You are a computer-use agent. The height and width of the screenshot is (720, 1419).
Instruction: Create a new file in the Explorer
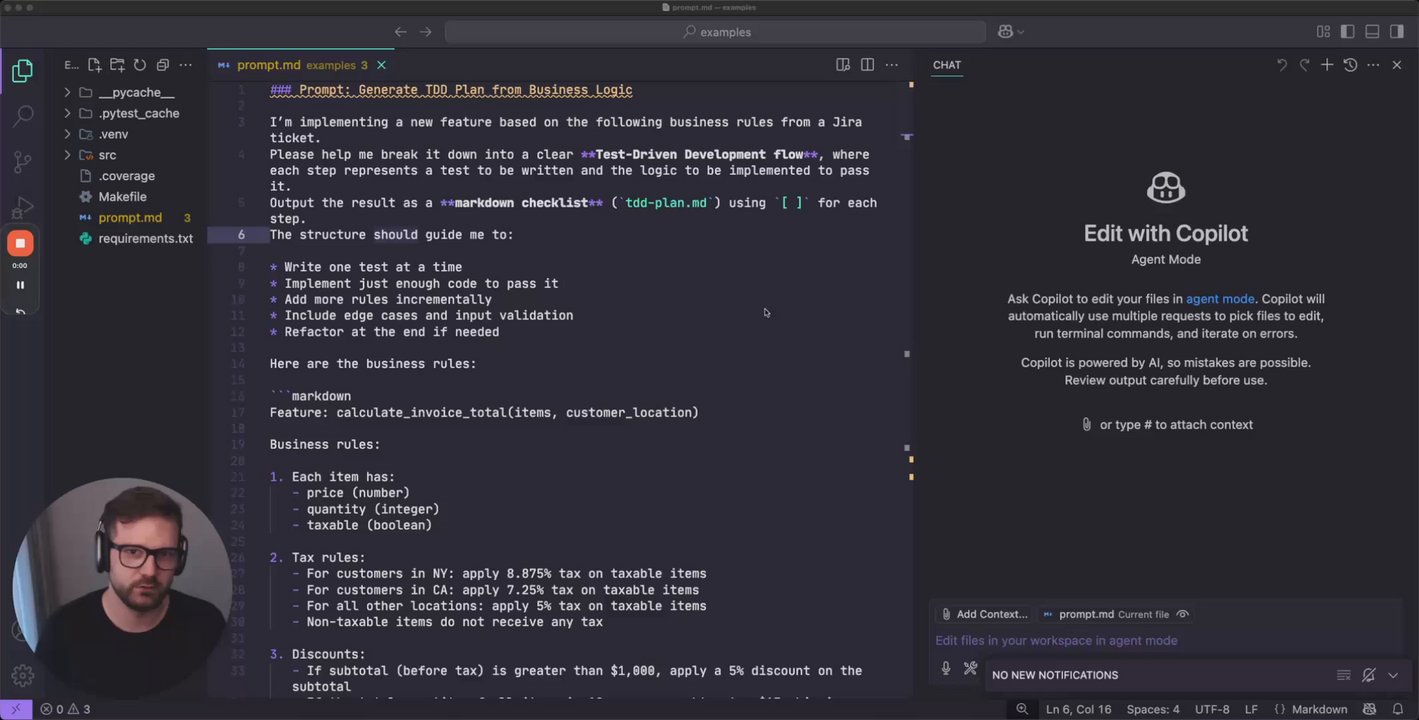tap(94, 65)
